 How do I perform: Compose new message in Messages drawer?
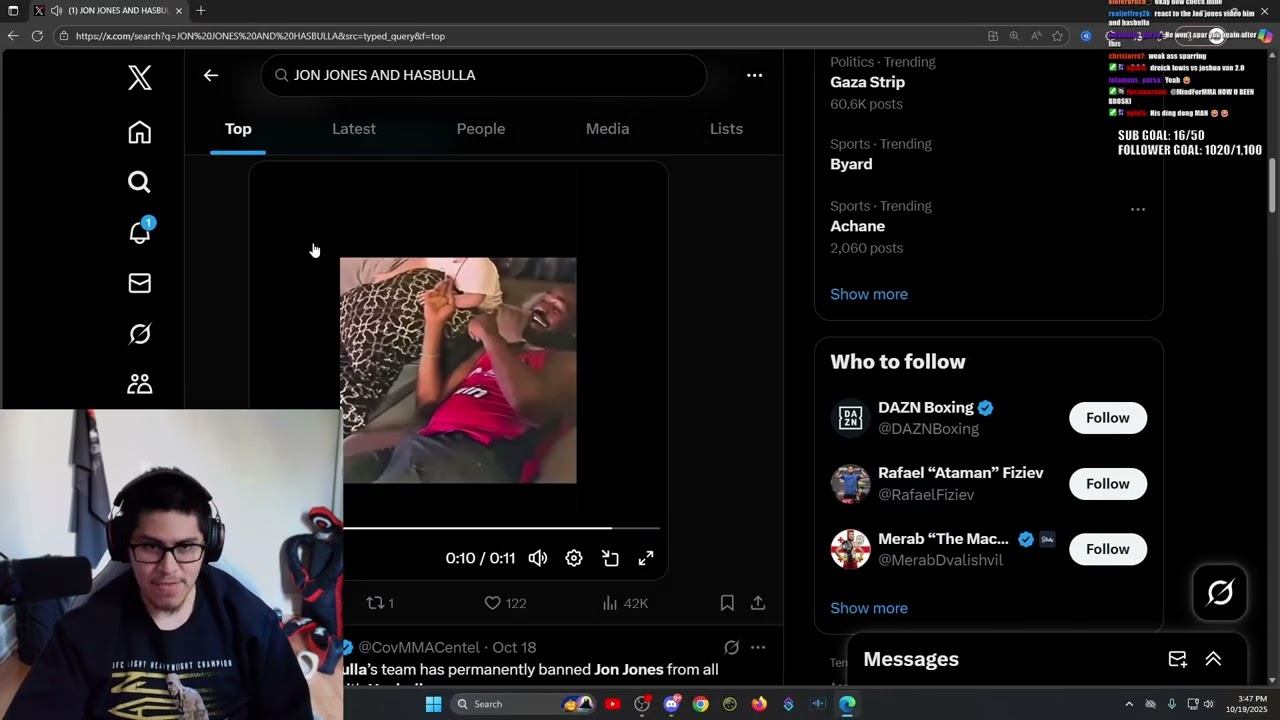pos(1178,659)
